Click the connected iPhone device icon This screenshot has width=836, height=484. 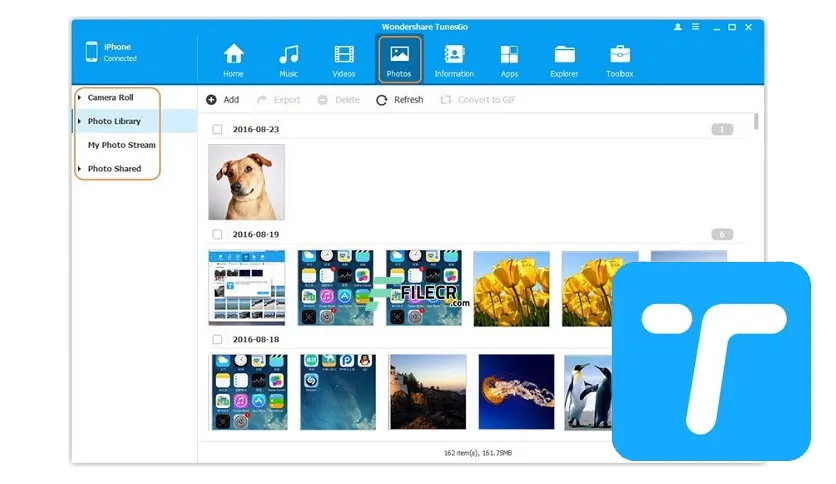click(x=92, y=52)
